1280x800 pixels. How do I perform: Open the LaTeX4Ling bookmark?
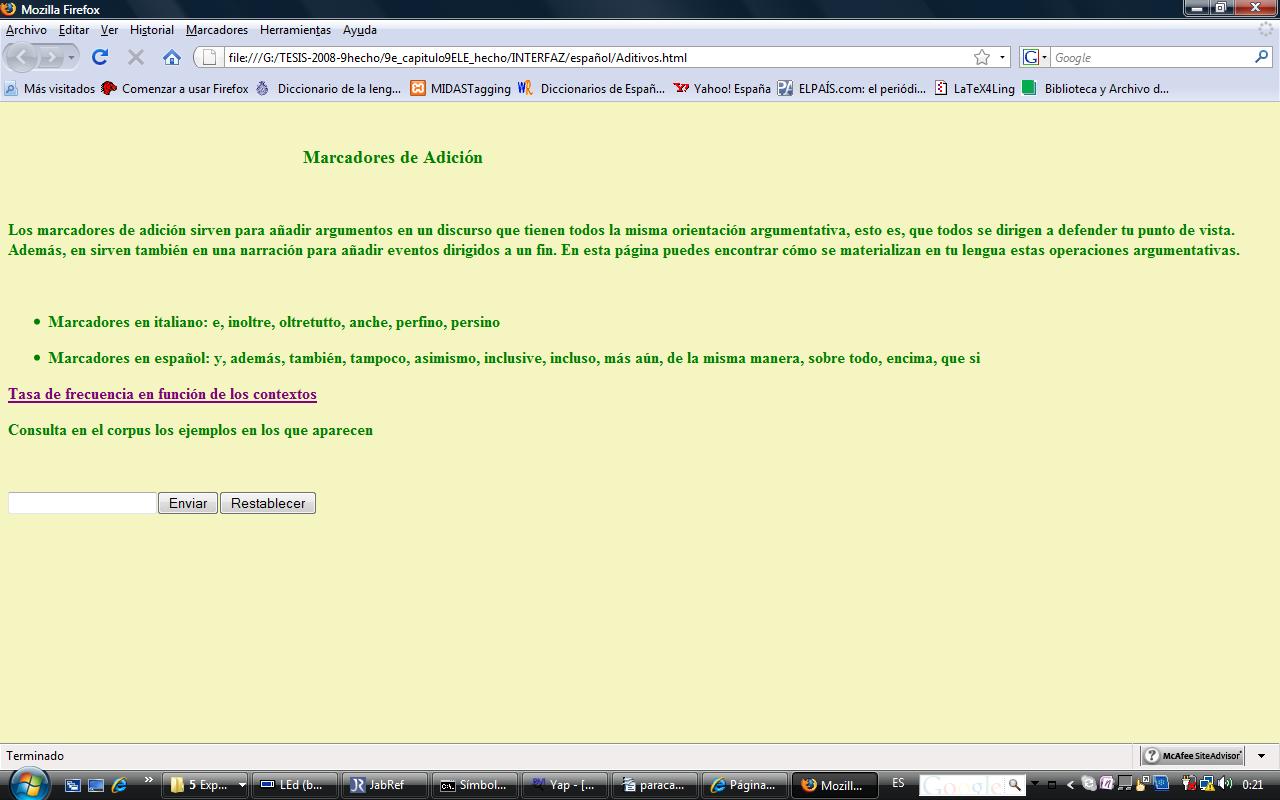click(x=974, y=88)
